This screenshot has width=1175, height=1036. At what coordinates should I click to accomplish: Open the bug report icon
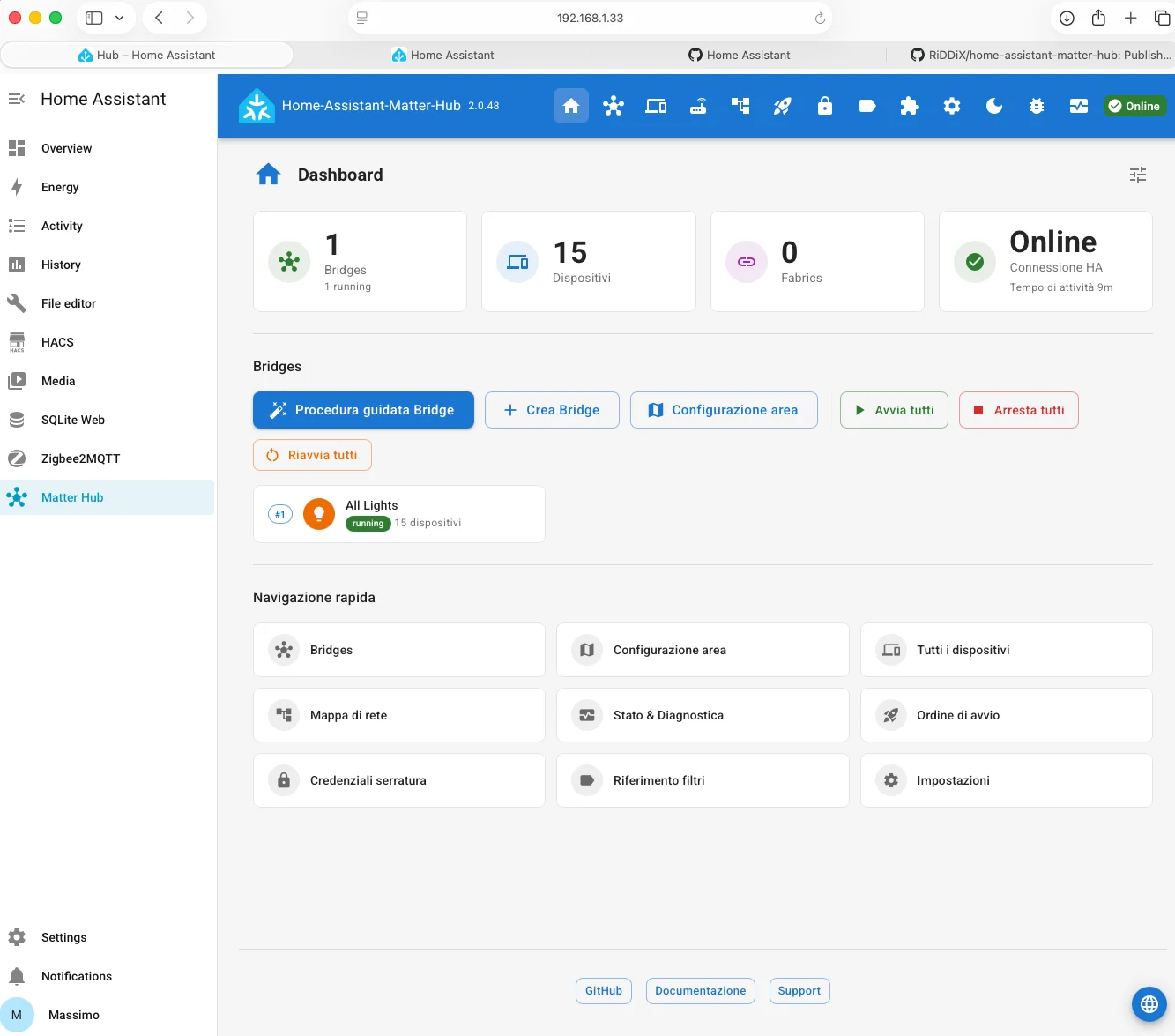(1037, 106)
